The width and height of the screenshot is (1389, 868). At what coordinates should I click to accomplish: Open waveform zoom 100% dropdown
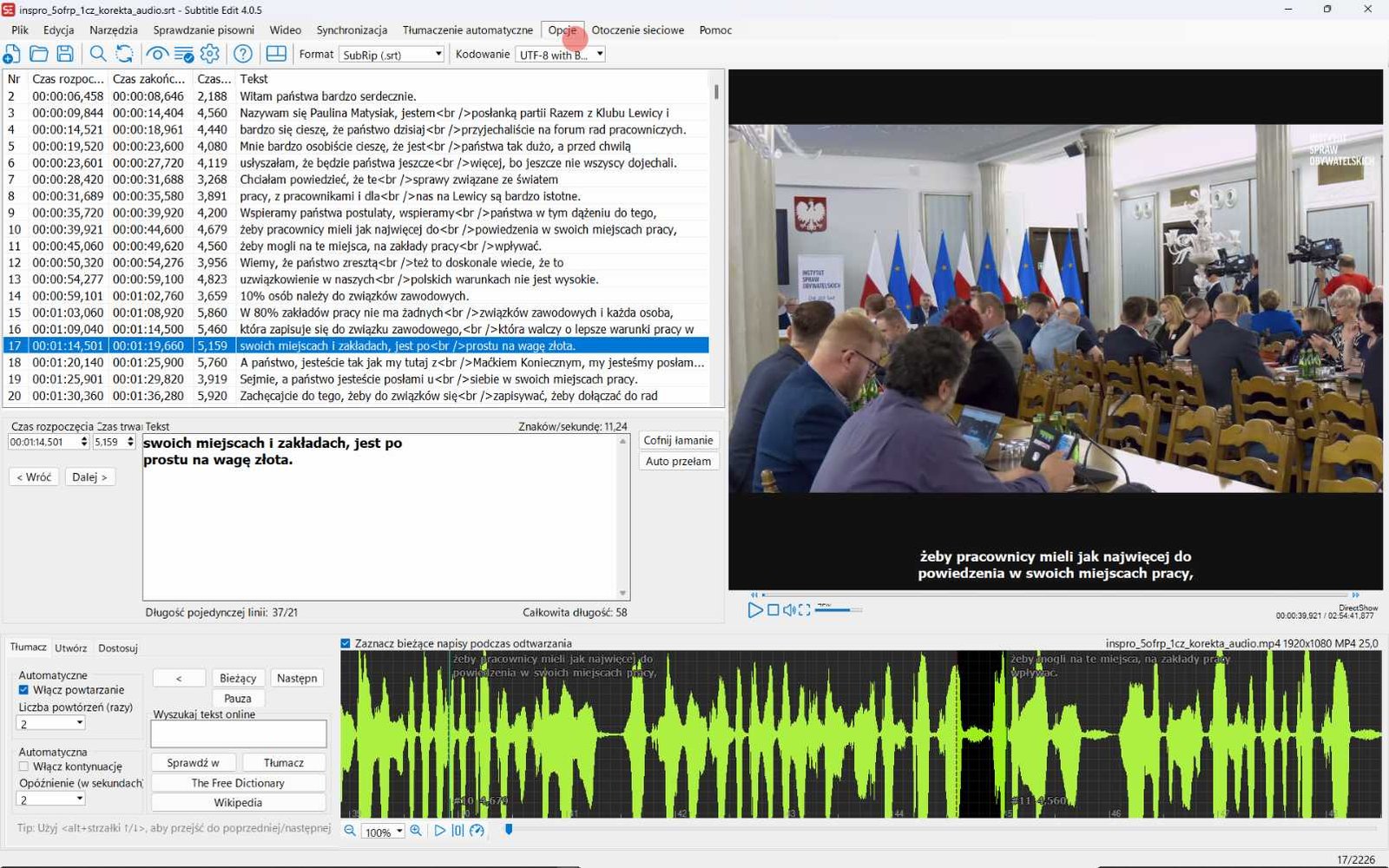pyautogui.click(x=383, y=832)
